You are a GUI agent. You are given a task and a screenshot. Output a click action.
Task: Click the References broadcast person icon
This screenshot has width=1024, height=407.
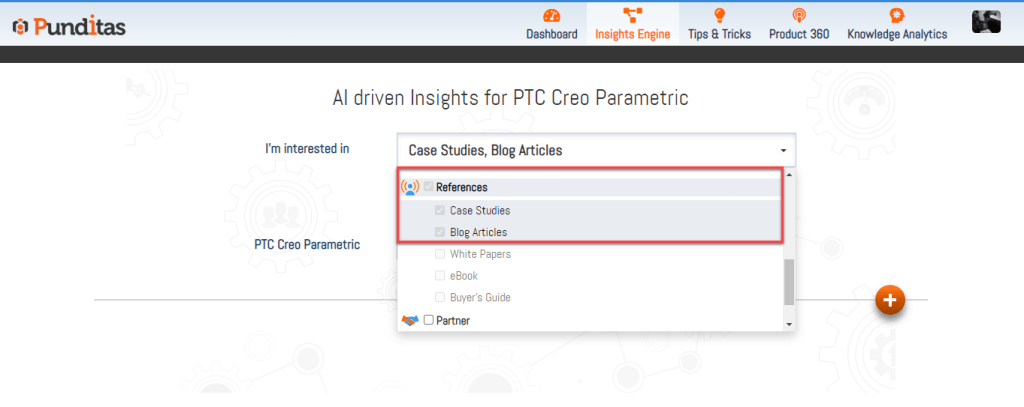click(x=409, y=187)
